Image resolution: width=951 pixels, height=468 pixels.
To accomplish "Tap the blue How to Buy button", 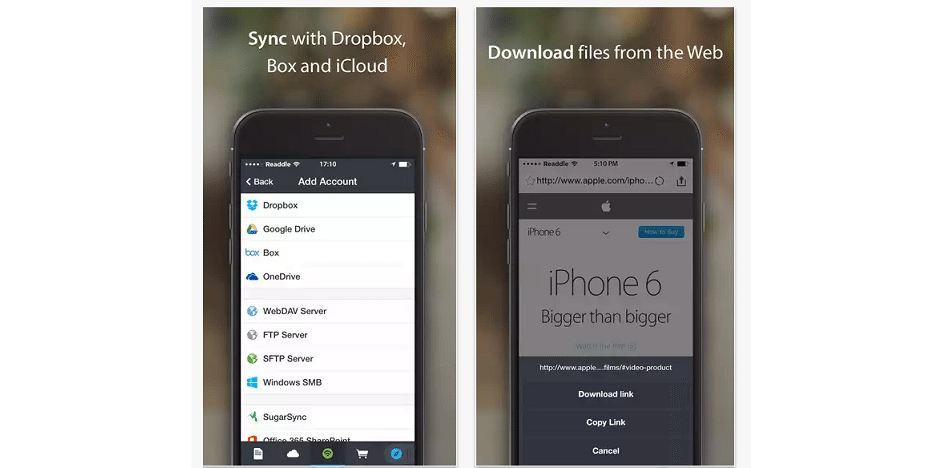I will click(661, 232).
